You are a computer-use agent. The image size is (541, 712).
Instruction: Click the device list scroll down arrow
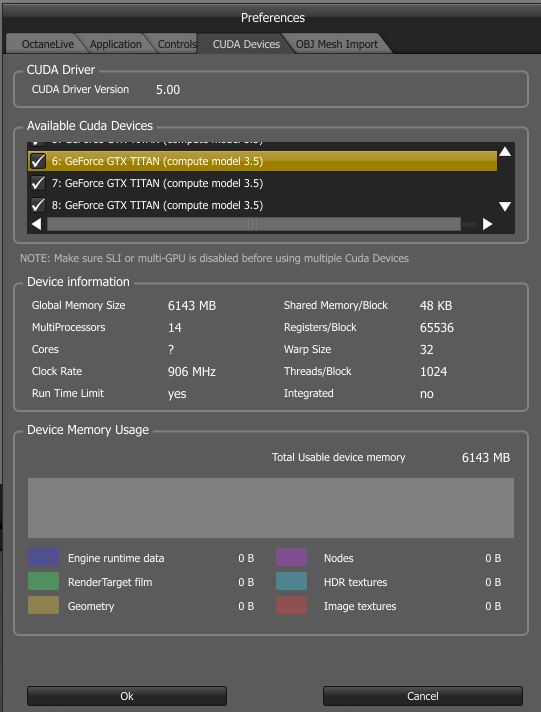(x=505, y=207)
